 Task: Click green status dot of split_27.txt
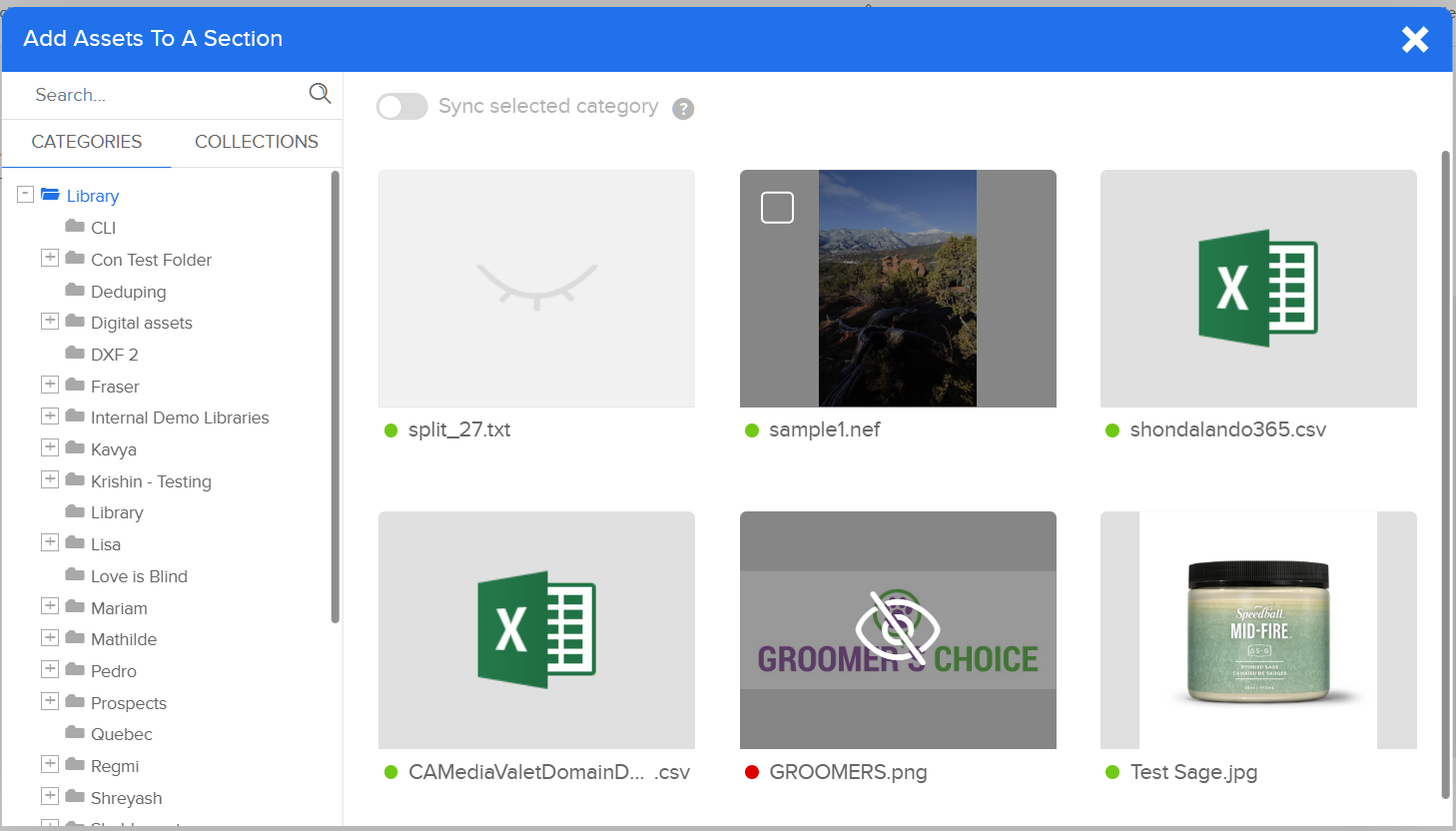click(x=391, y=430)
